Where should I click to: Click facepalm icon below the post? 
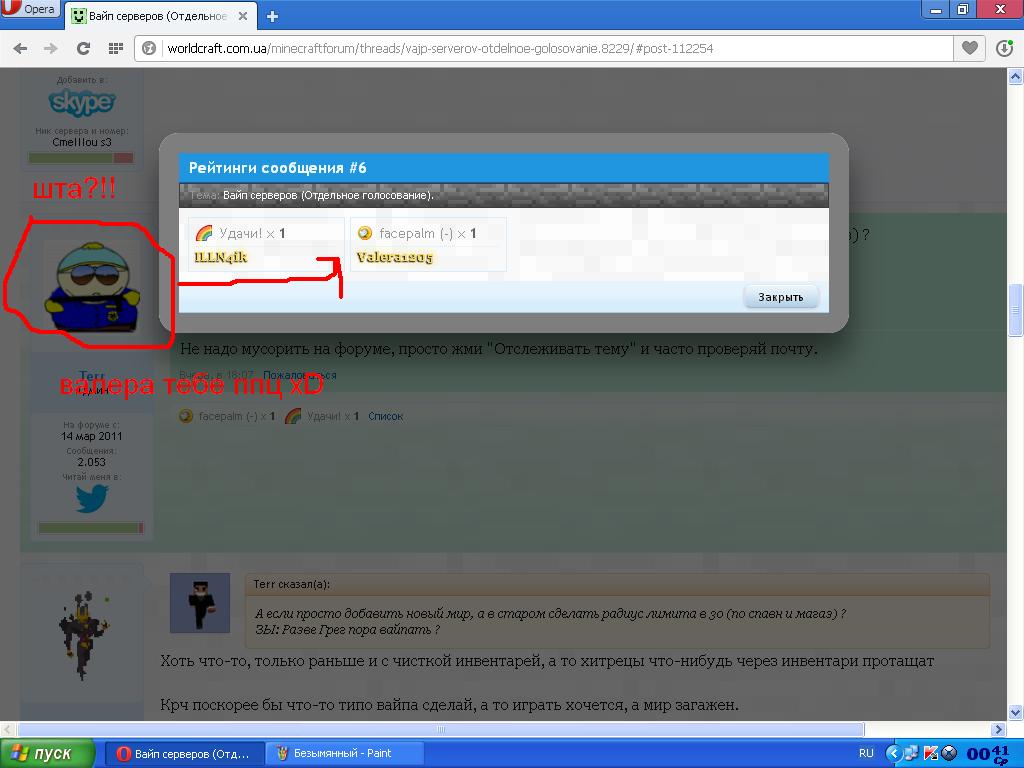(186, 416)
